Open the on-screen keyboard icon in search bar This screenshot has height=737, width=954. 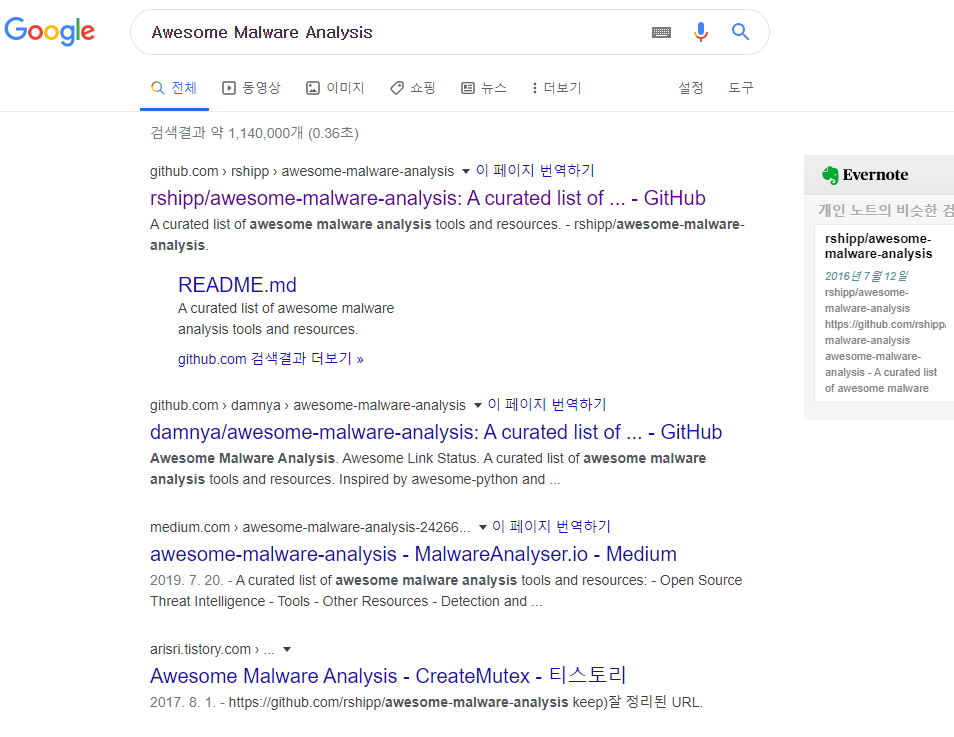pos(661,32)
